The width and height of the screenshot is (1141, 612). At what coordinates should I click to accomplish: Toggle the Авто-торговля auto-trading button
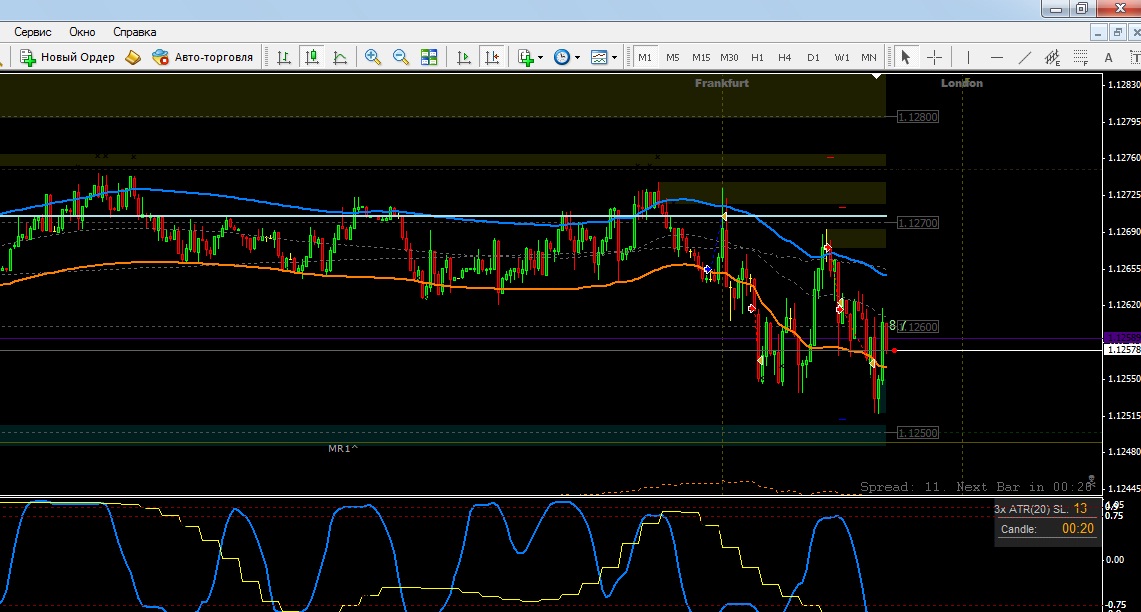click(202, 57)
